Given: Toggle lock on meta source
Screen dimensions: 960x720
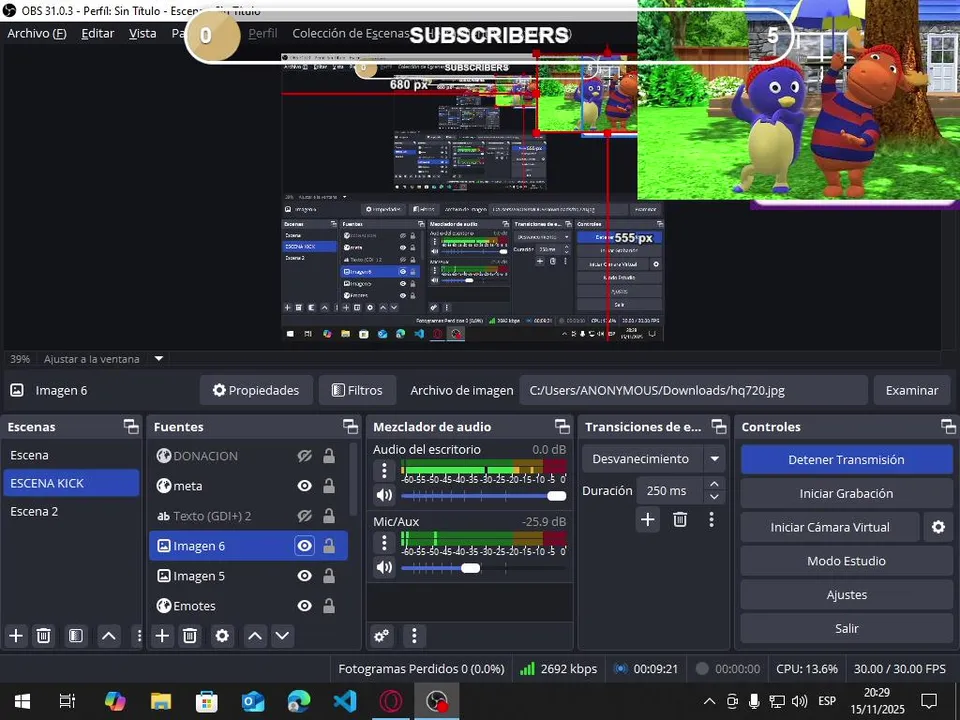Looking at the screenshot, I should click(329, 486).
